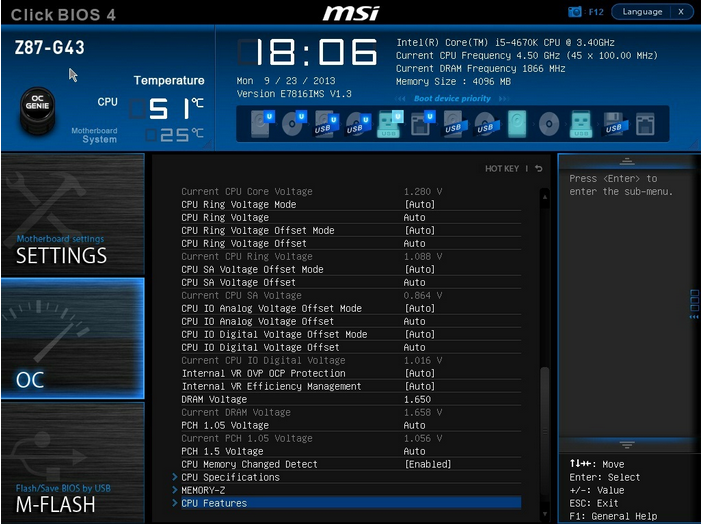Screen dimensions: 701x524
Task: Open CPU SA Voltage Offset Mode dropdown
Action: point(419,269)
